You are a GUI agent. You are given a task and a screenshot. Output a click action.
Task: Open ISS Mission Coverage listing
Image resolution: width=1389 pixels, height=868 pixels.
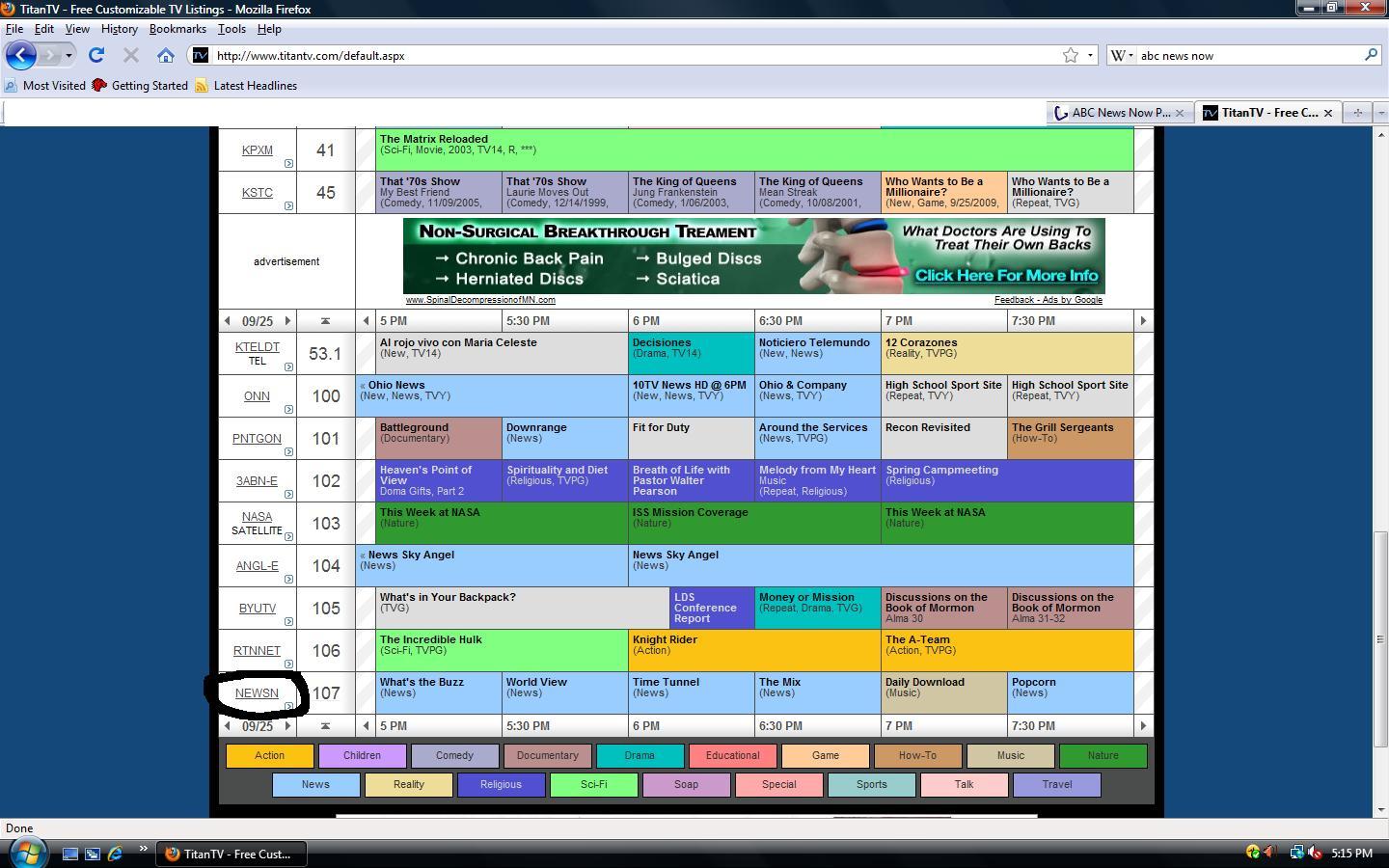[754, 524]
